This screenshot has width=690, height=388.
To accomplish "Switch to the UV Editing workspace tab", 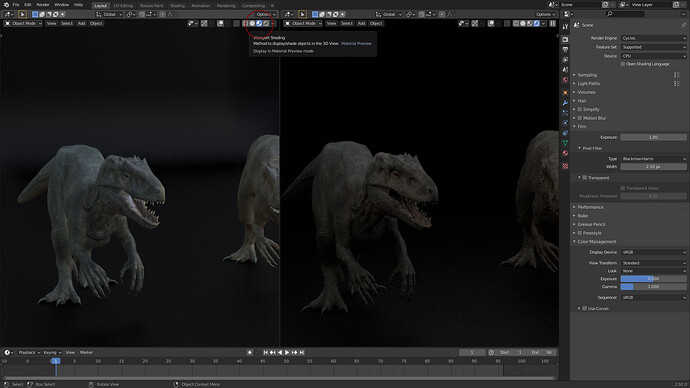I will (x=123, y=6).
